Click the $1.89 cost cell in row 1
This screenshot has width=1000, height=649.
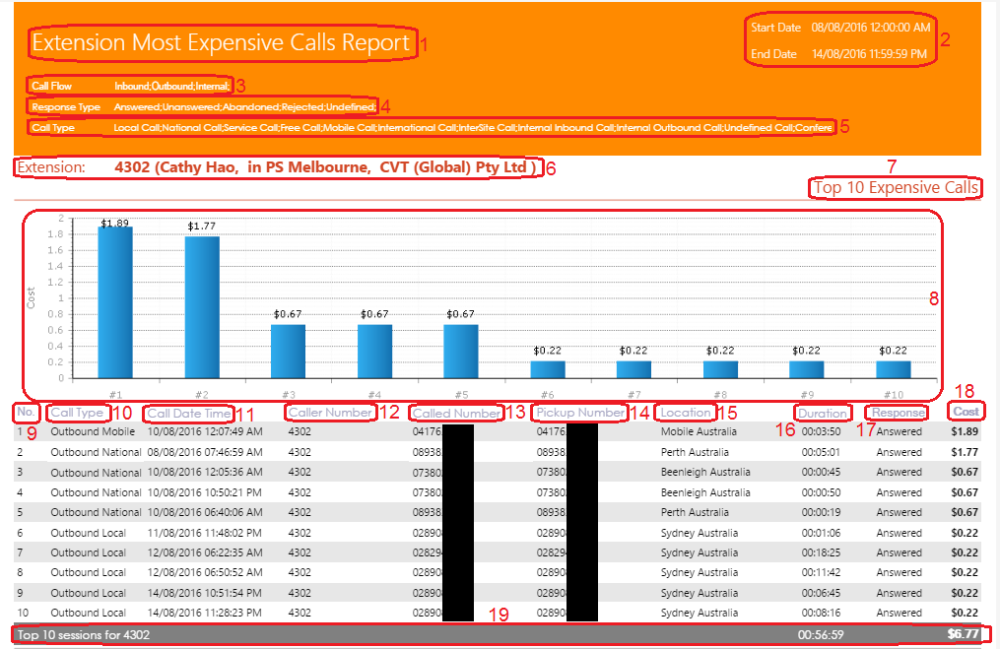[964, 432]
